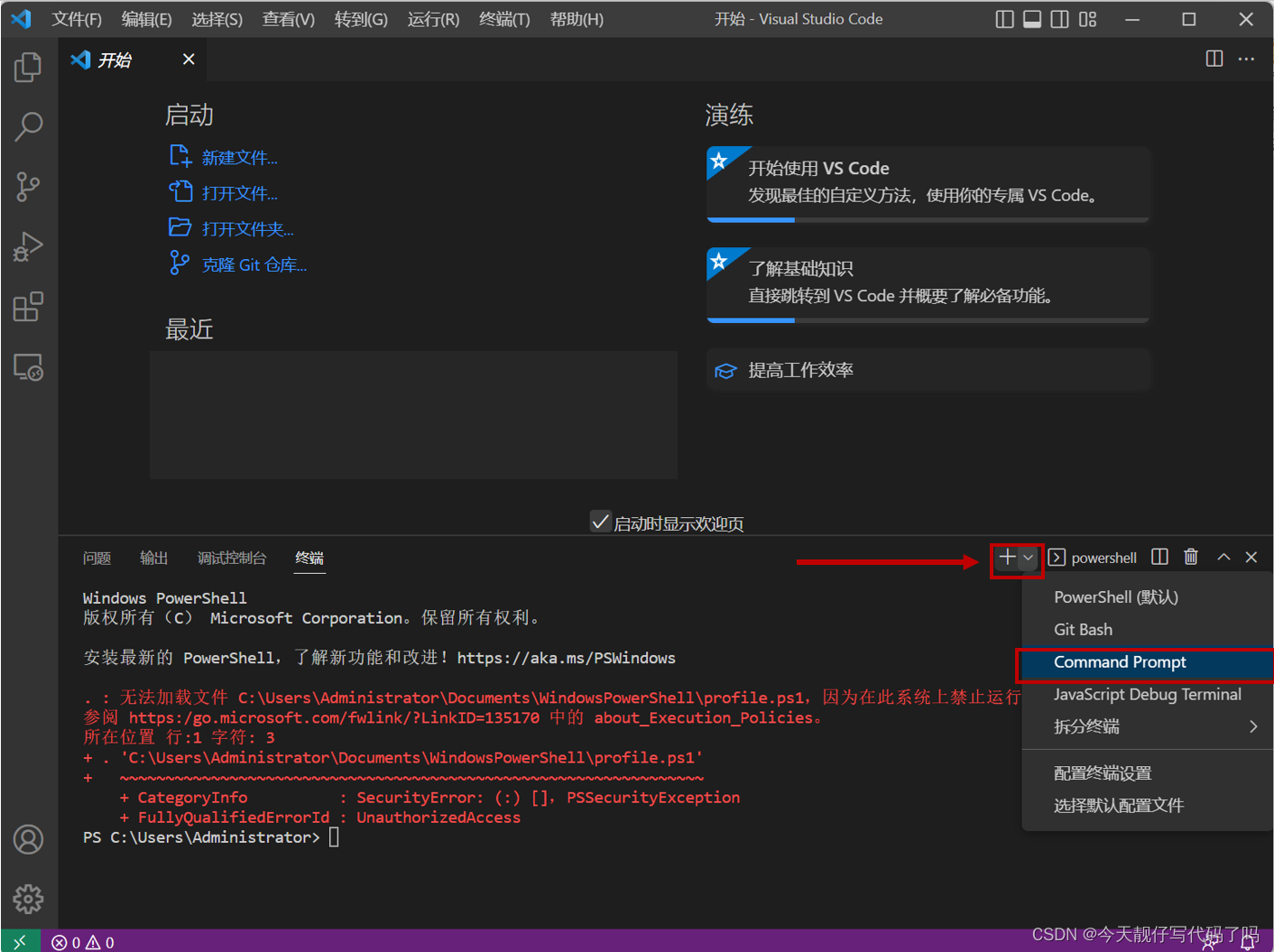Maximize the panel with up chevron
1274x952 pixels.
pos(1223,557)
